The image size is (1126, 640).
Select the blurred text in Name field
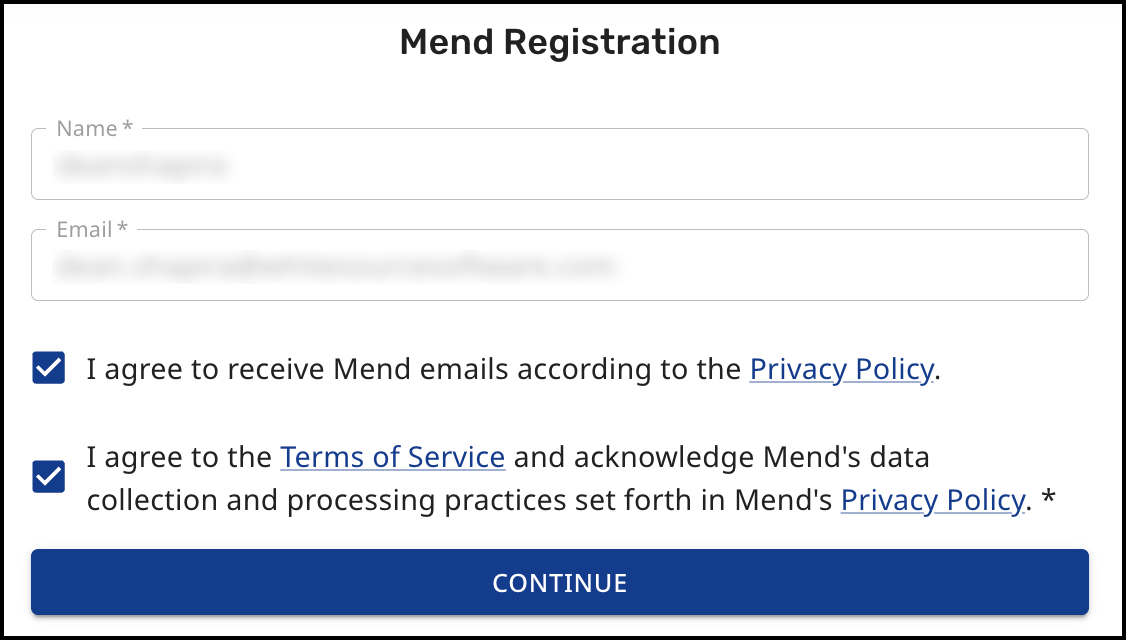coord(141,166)
